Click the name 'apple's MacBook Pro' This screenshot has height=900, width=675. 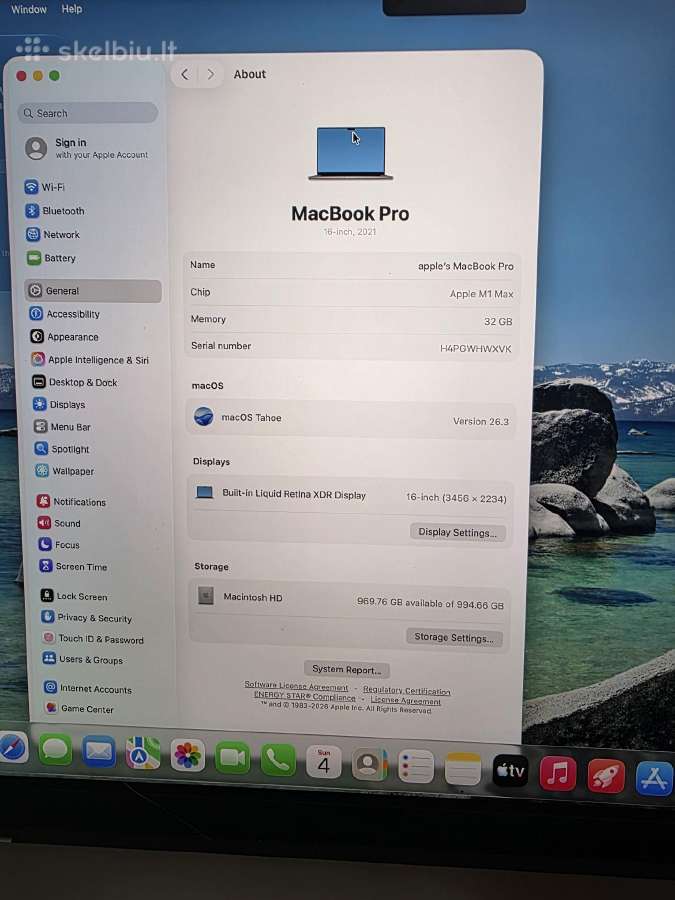465,266
